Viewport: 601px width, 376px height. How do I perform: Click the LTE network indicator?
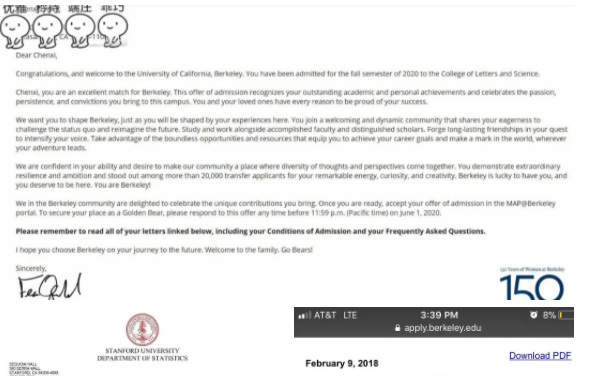pos(350,315)
